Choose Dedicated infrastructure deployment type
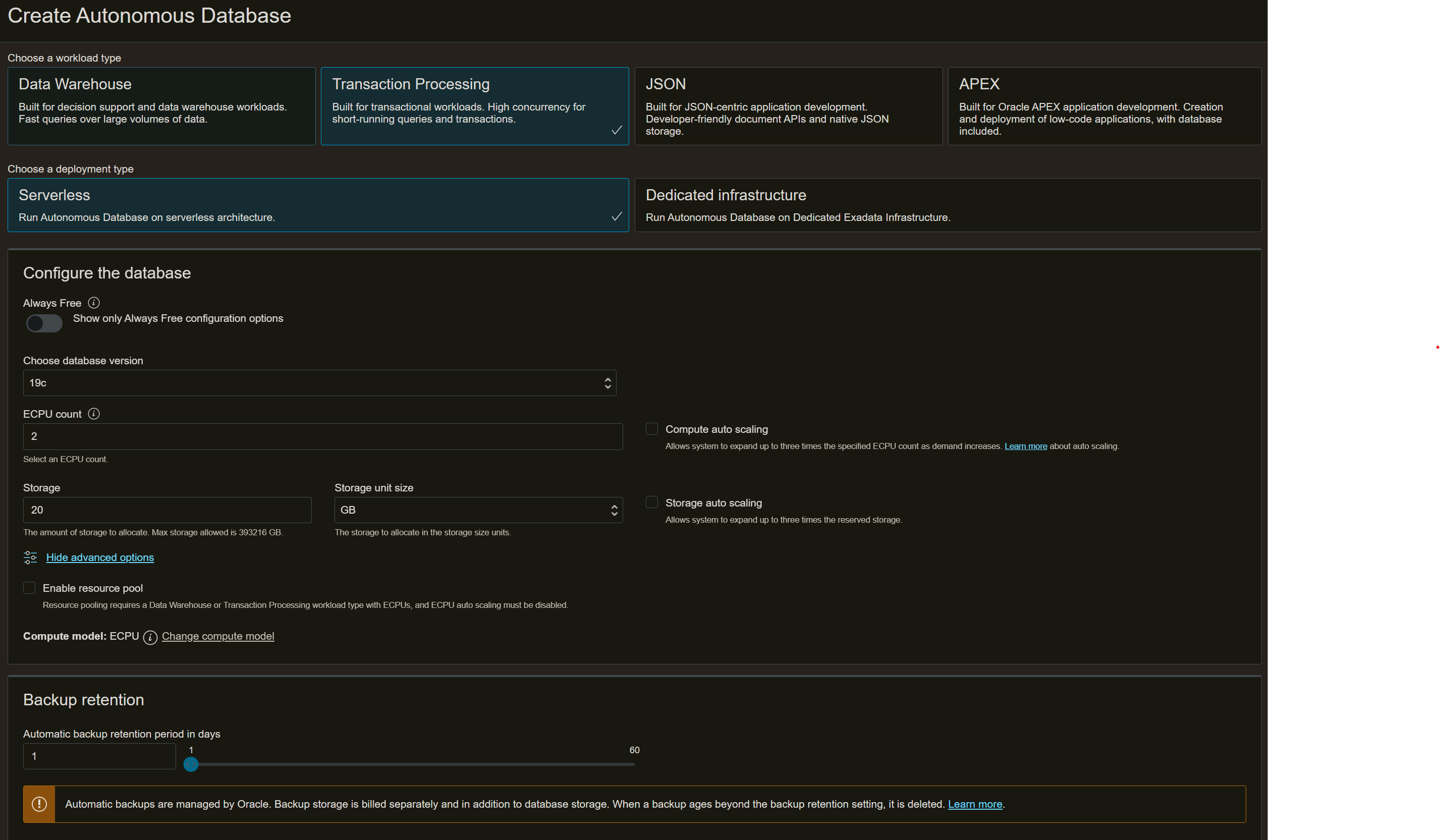Viewport: 1440px width, 840px height. pos(948,205)
